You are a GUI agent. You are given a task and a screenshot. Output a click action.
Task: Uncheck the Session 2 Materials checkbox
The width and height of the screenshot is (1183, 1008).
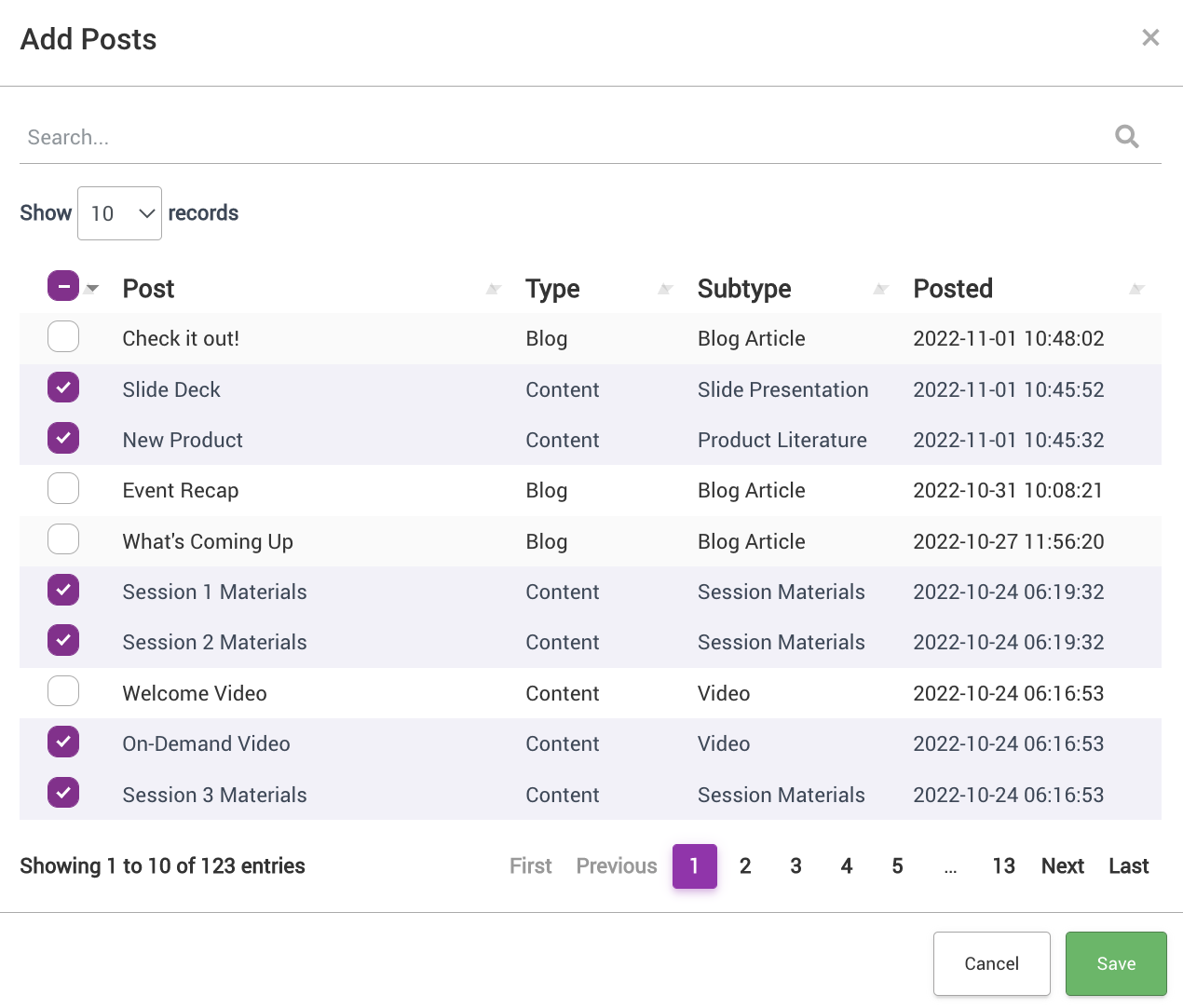pos(63,640)
